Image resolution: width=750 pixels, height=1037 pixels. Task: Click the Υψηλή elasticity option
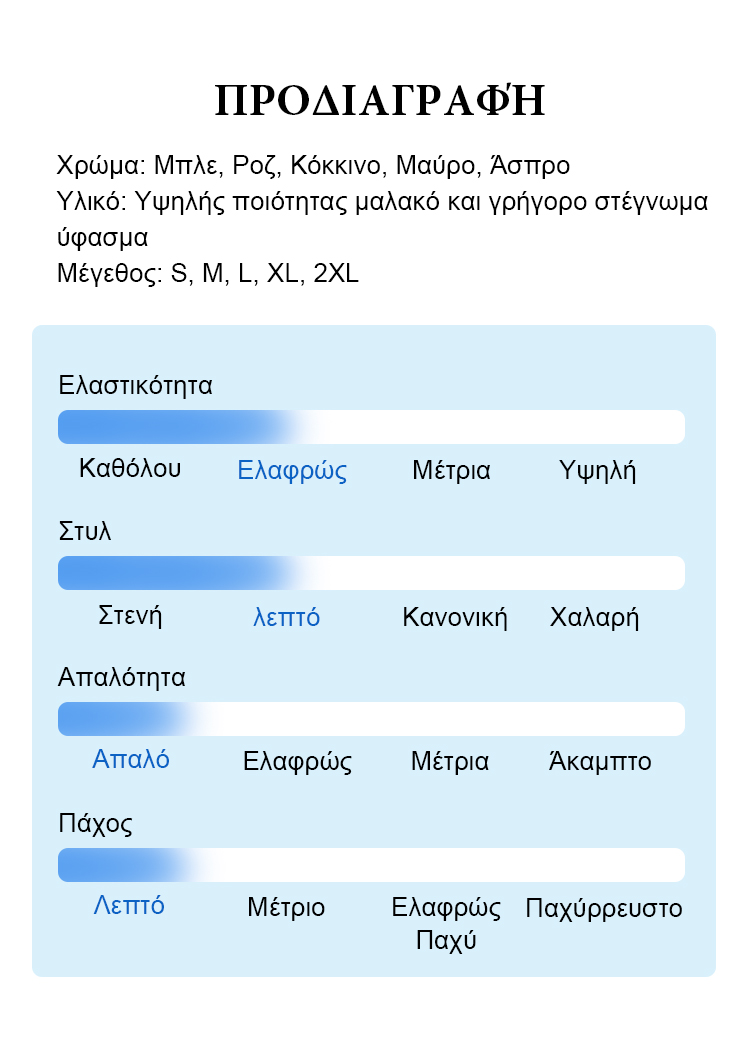[x=597, y=470]
